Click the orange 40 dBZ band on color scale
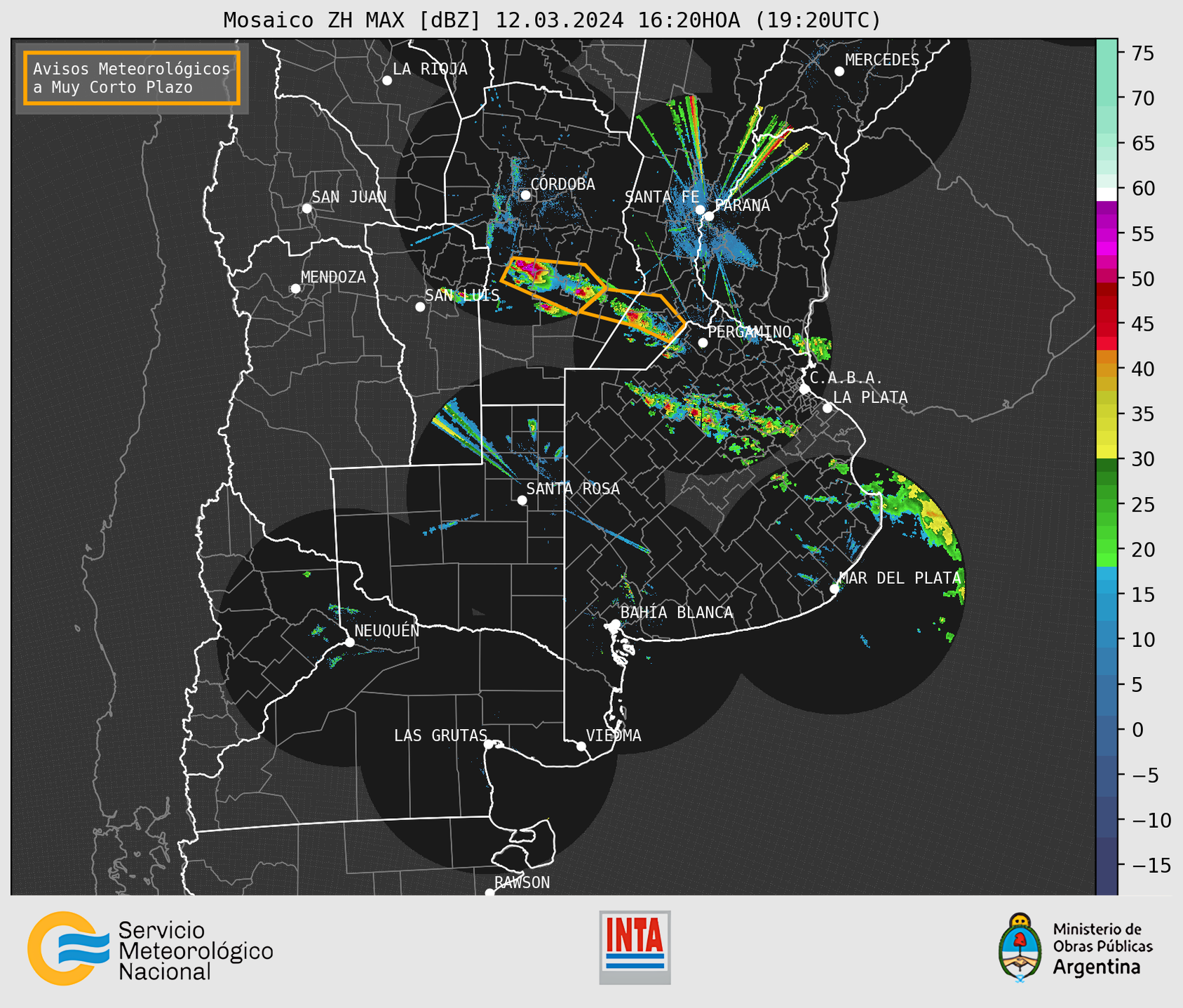The height and width of the screenshot is (1008, 1183). pyautogui.click(x=1107, y=369)
